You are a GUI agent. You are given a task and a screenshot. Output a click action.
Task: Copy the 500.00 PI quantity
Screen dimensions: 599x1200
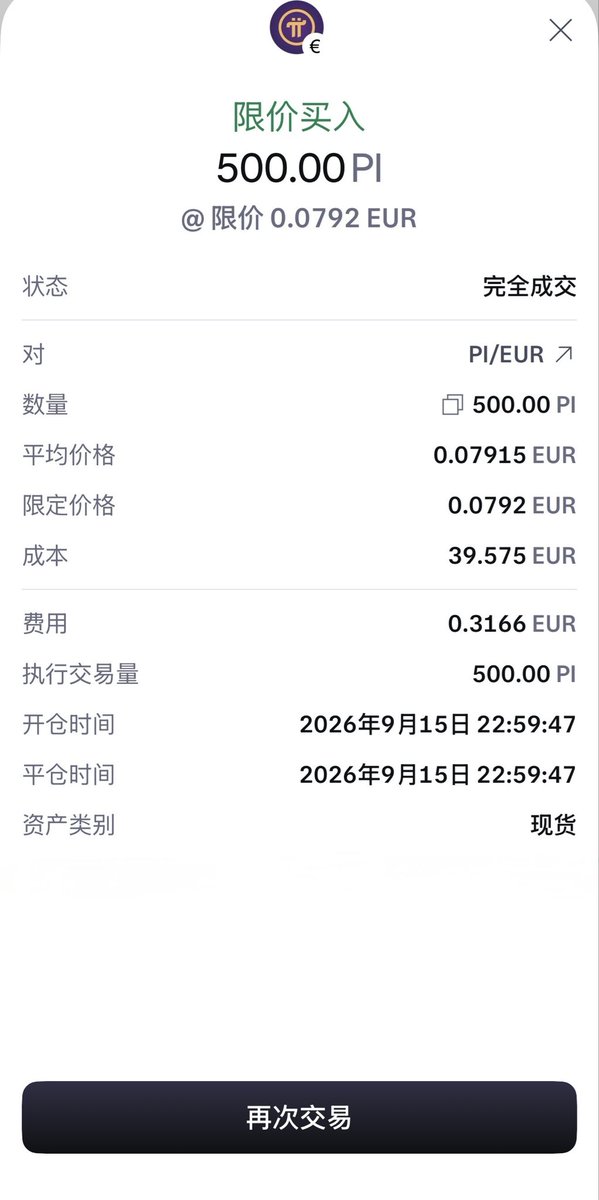tap(453, 405)
